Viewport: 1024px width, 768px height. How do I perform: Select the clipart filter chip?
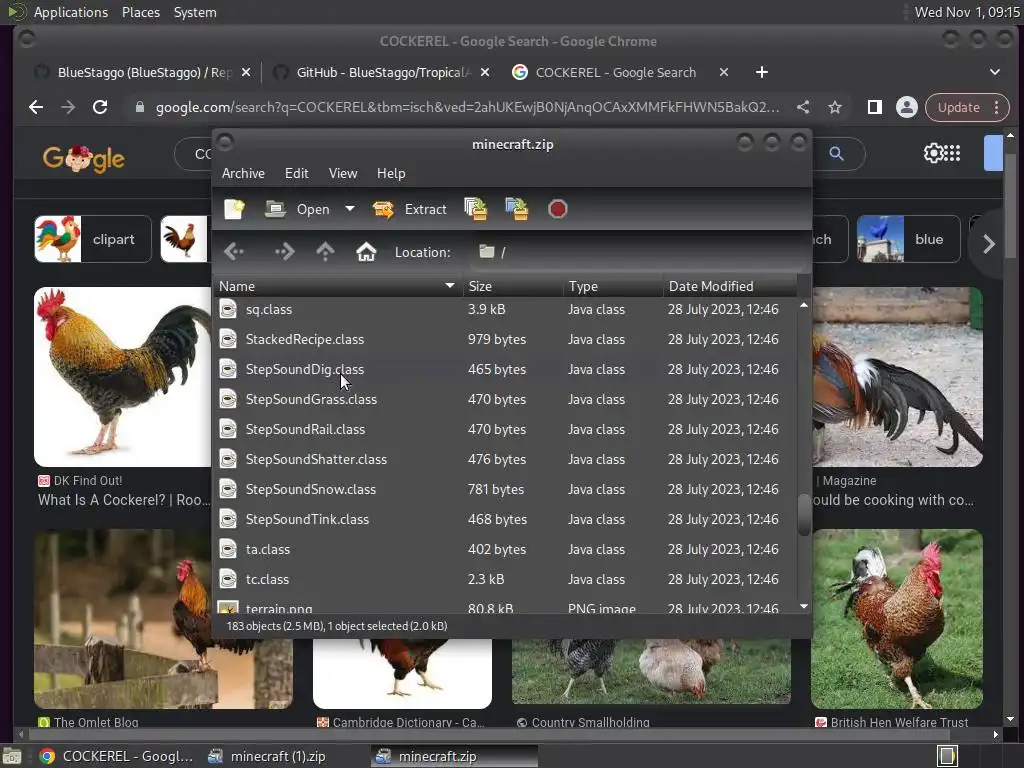point(93,239)
